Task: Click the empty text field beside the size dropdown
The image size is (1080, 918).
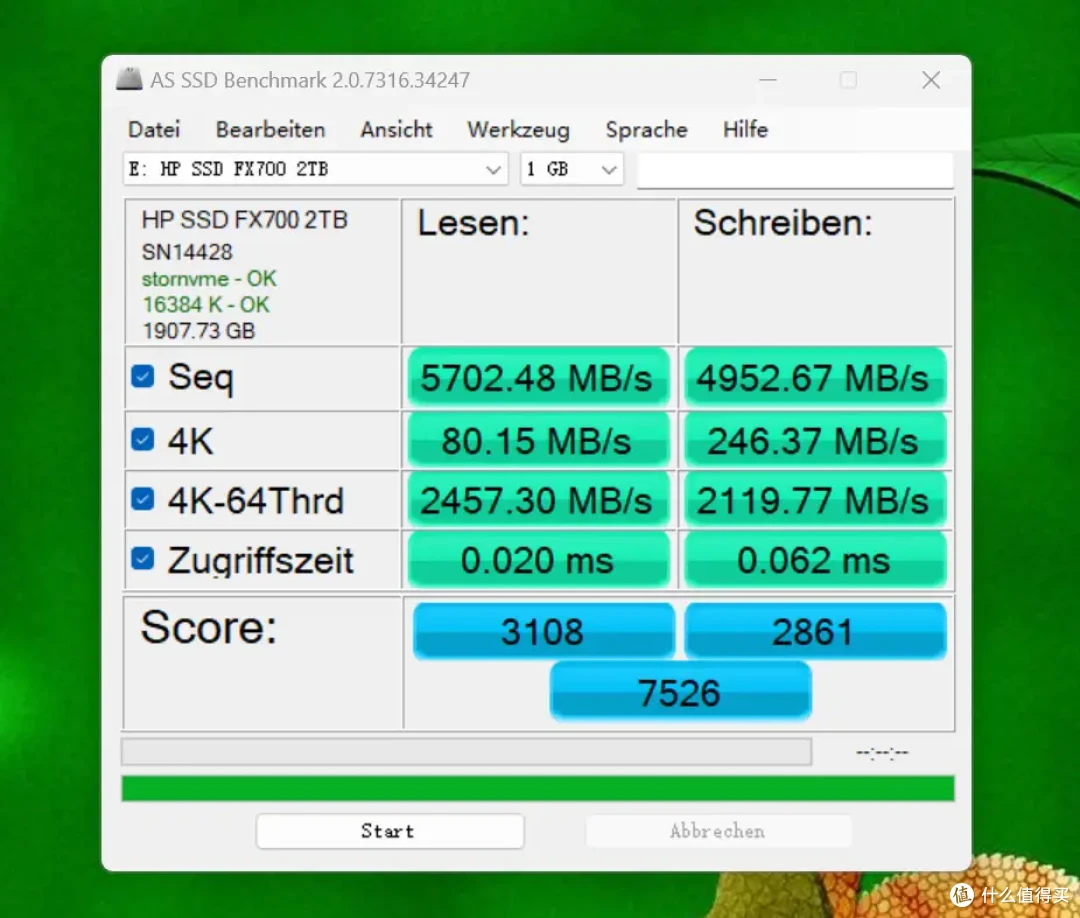Action: point(796,169)
